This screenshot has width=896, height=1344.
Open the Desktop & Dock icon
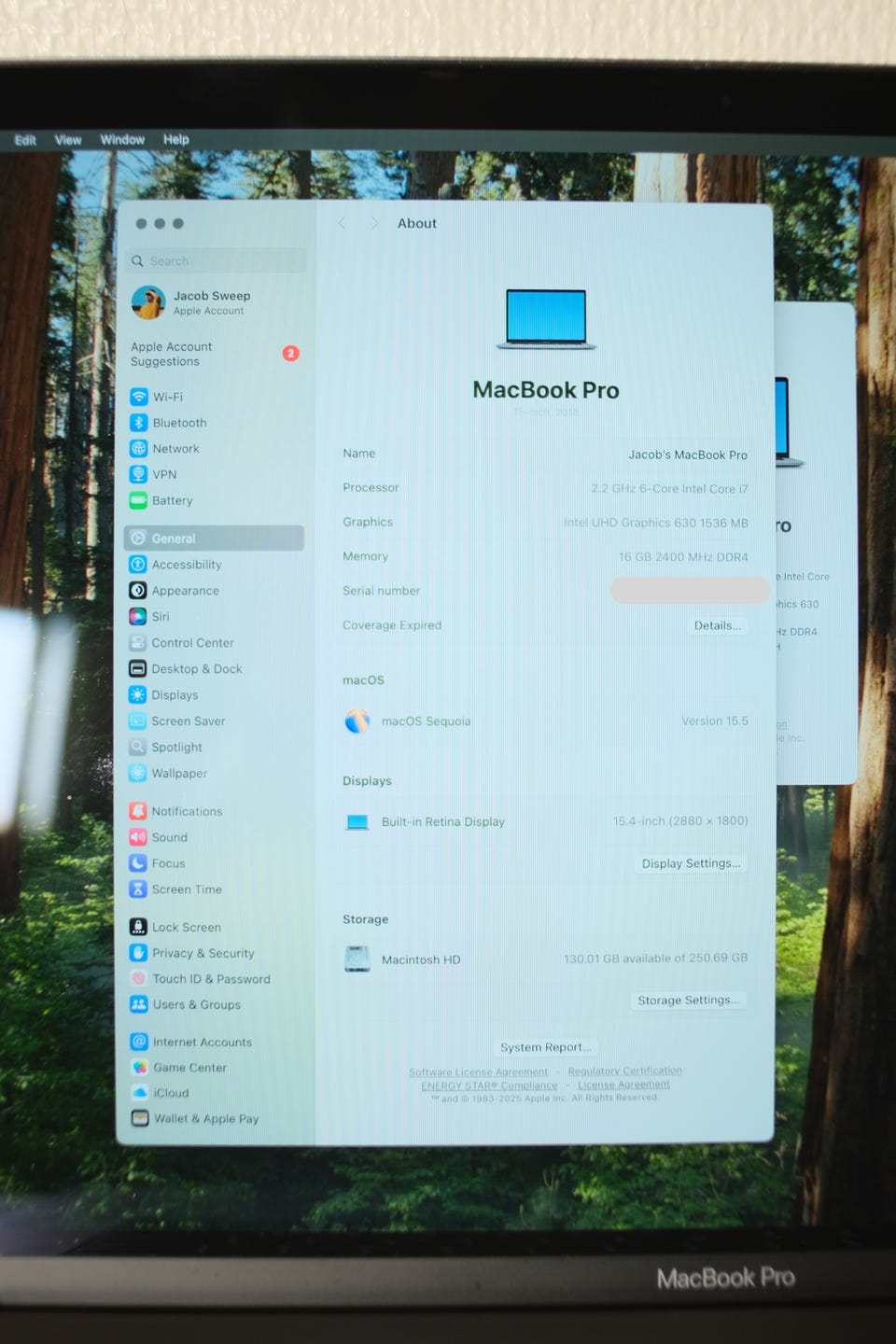137,669
